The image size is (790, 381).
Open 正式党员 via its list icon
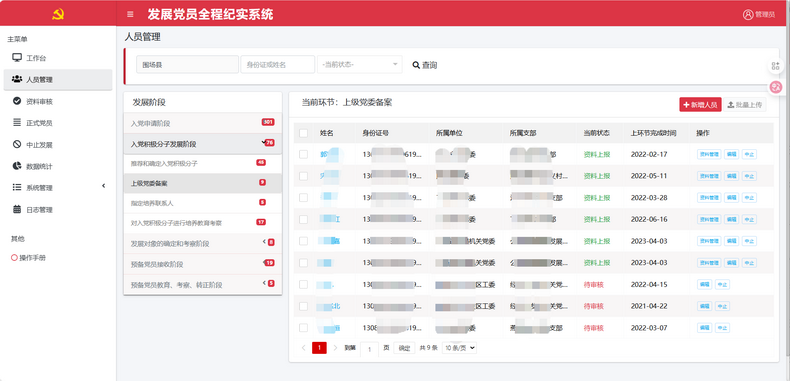click(x=17, y=122)
